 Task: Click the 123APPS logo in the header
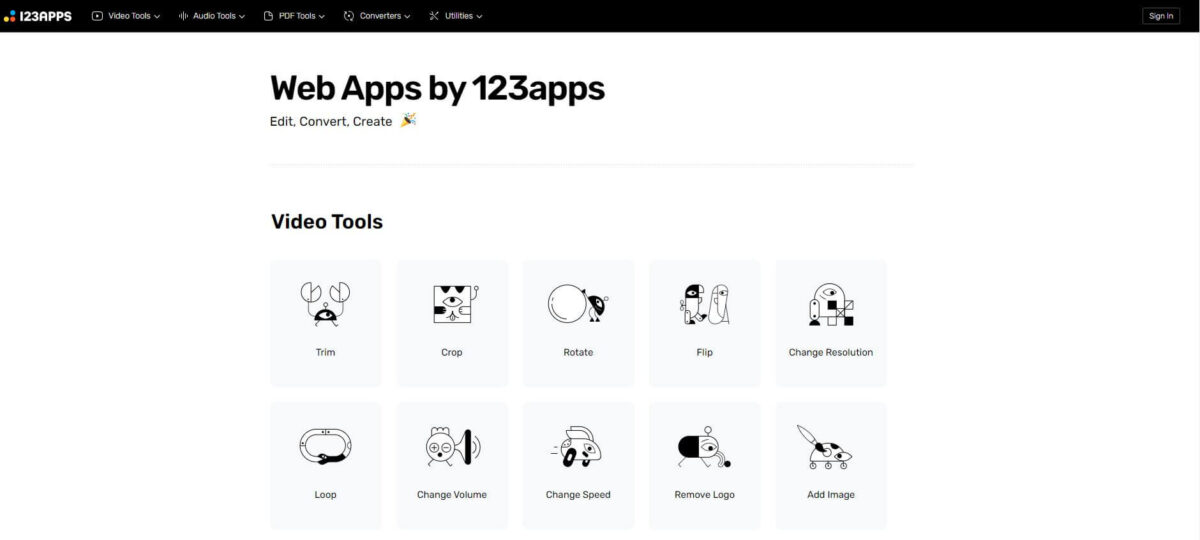pyautogui.click(x=38, y=16)
